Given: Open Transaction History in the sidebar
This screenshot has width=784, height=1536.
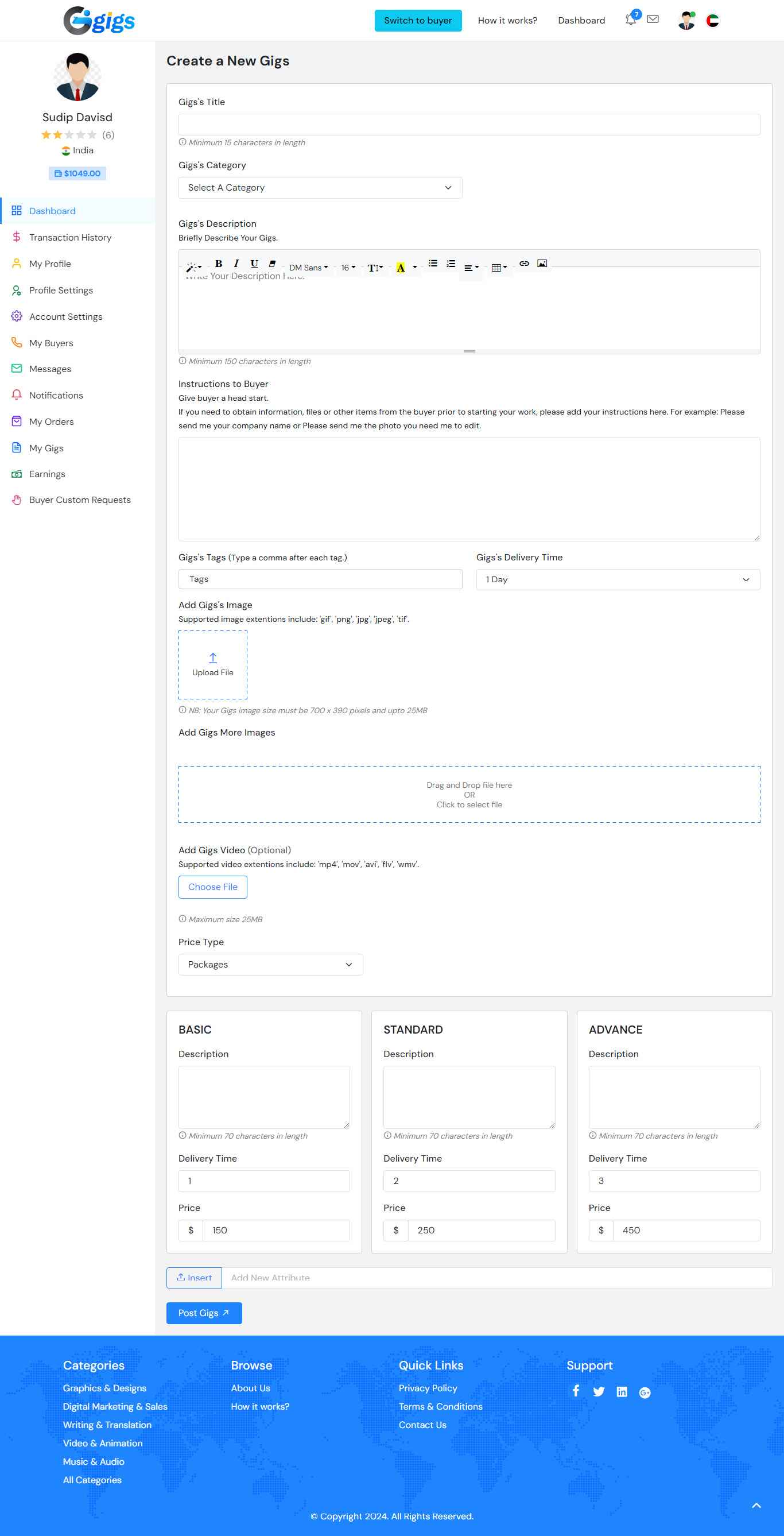Looking at the screenshot, I should click(x=71, y=237).
